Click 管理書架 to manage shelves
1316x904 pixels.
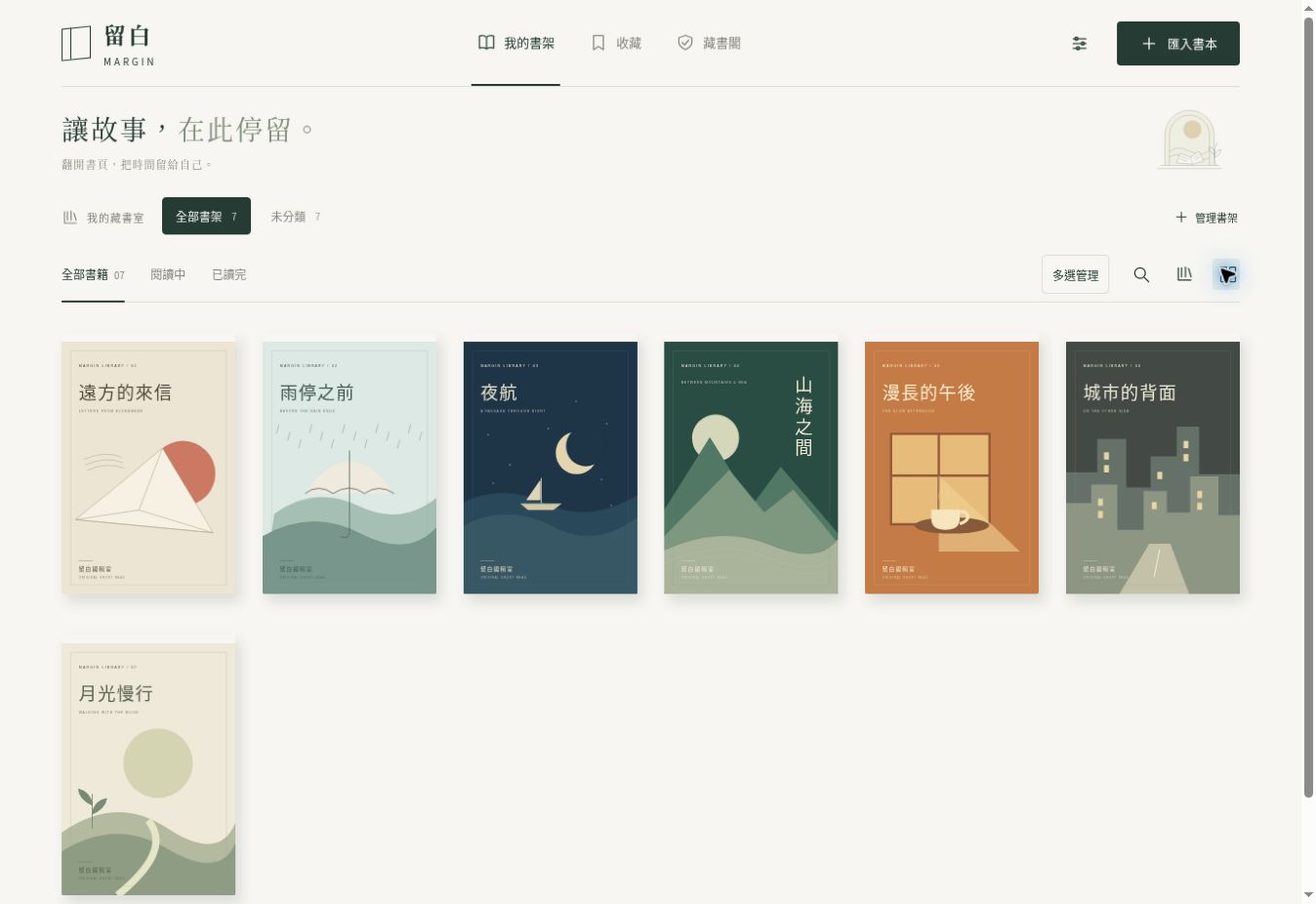click(x=1207, y=218)
